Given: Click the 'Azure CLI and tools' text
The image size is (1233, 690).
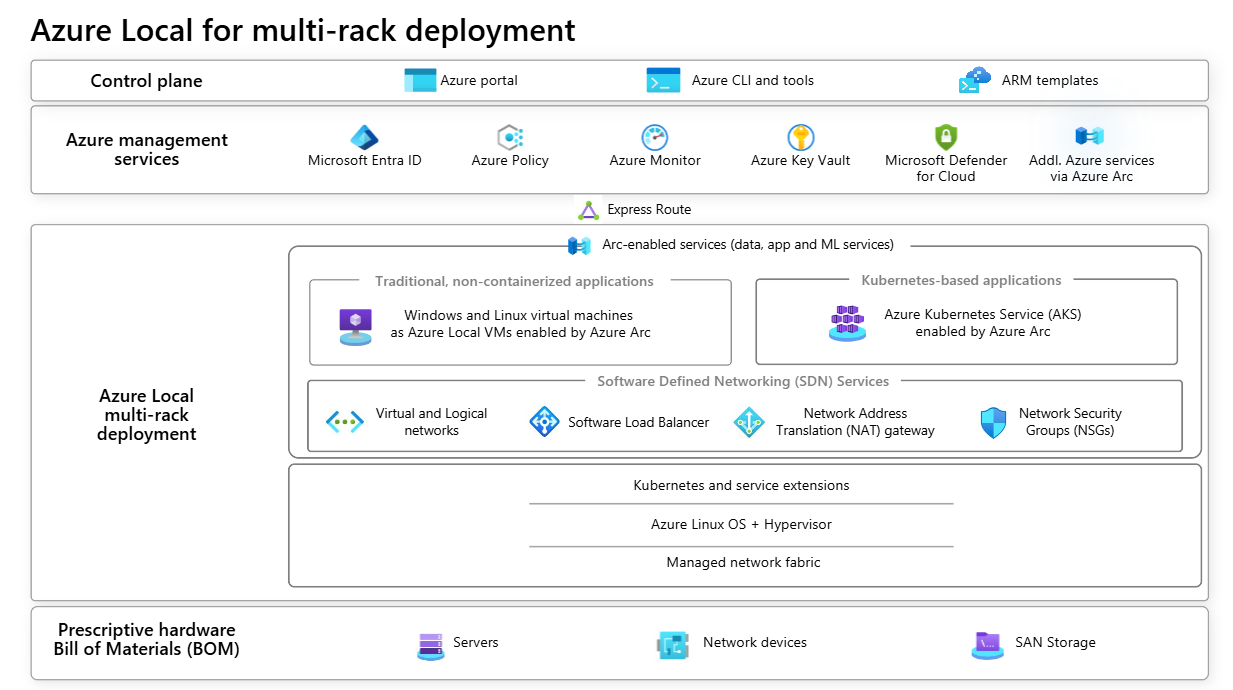Looking at the screenshot, I should 753,80.
